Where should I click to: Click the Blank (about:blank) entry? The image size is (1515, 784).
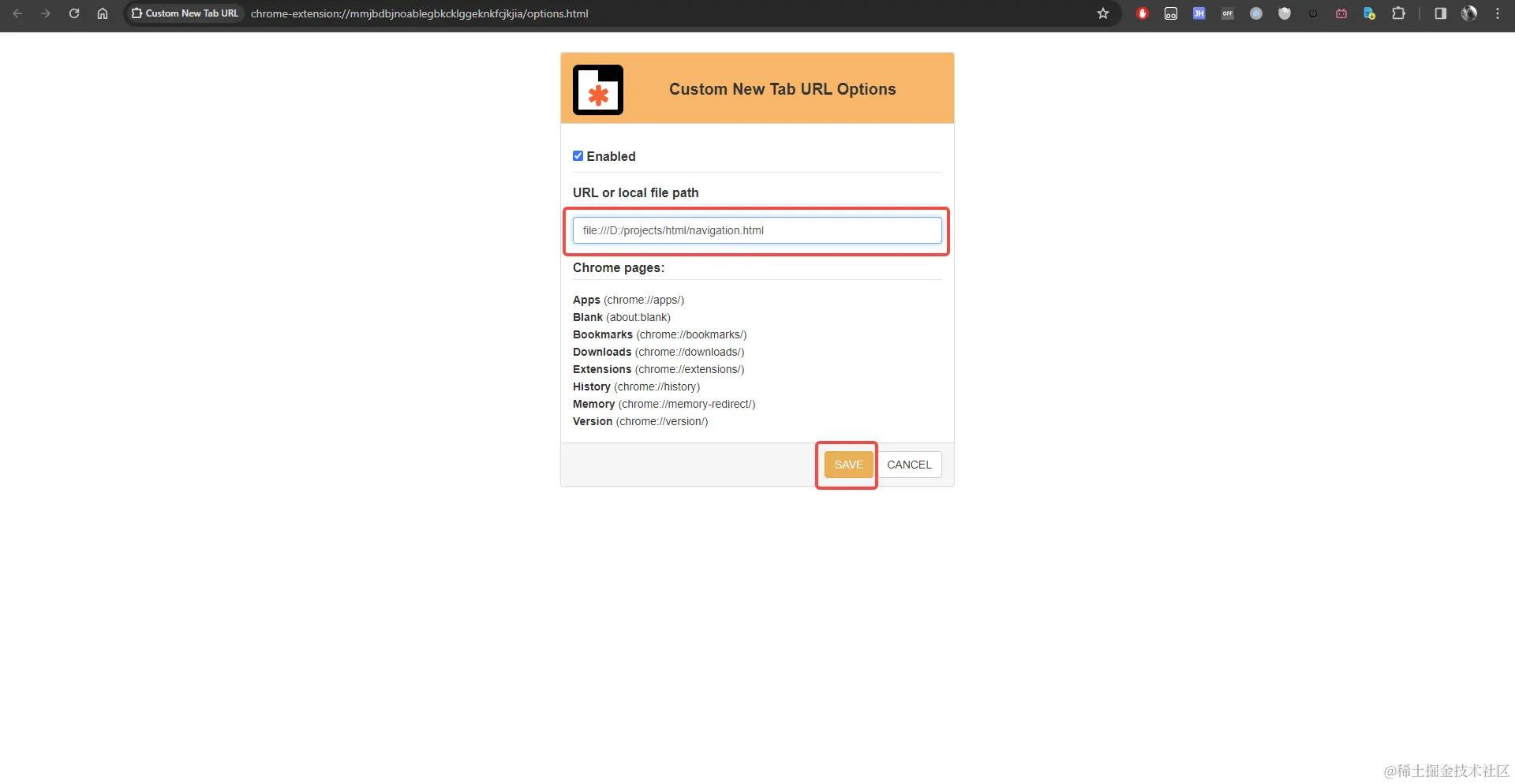(622, 317)
